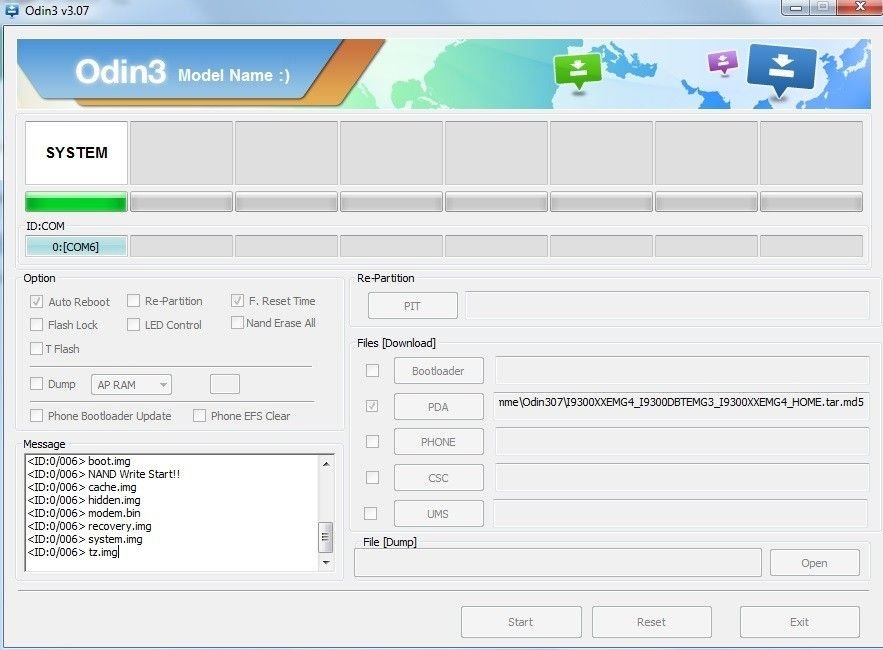Viewport: 883px width, 650px height.
Task: Untick the checkbox beside PDA file
Action: click(x=372, y=406)
